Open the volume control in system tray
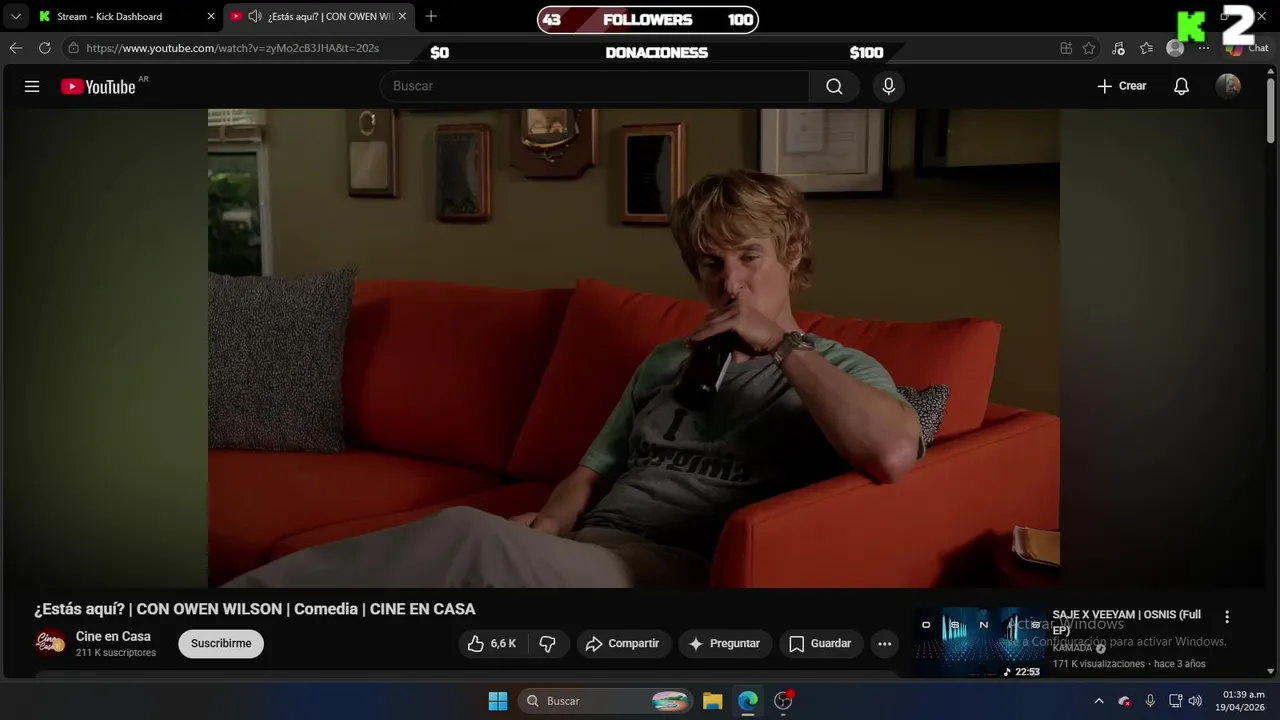The width and height of the screenshot is (1280, 720). (1195, 701)
